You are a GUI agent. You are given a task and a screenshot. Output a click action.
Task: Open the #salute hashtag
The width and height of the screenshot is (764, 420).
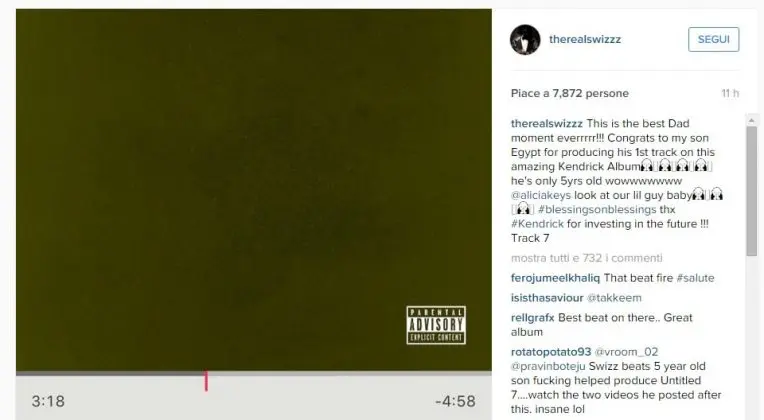695,278
